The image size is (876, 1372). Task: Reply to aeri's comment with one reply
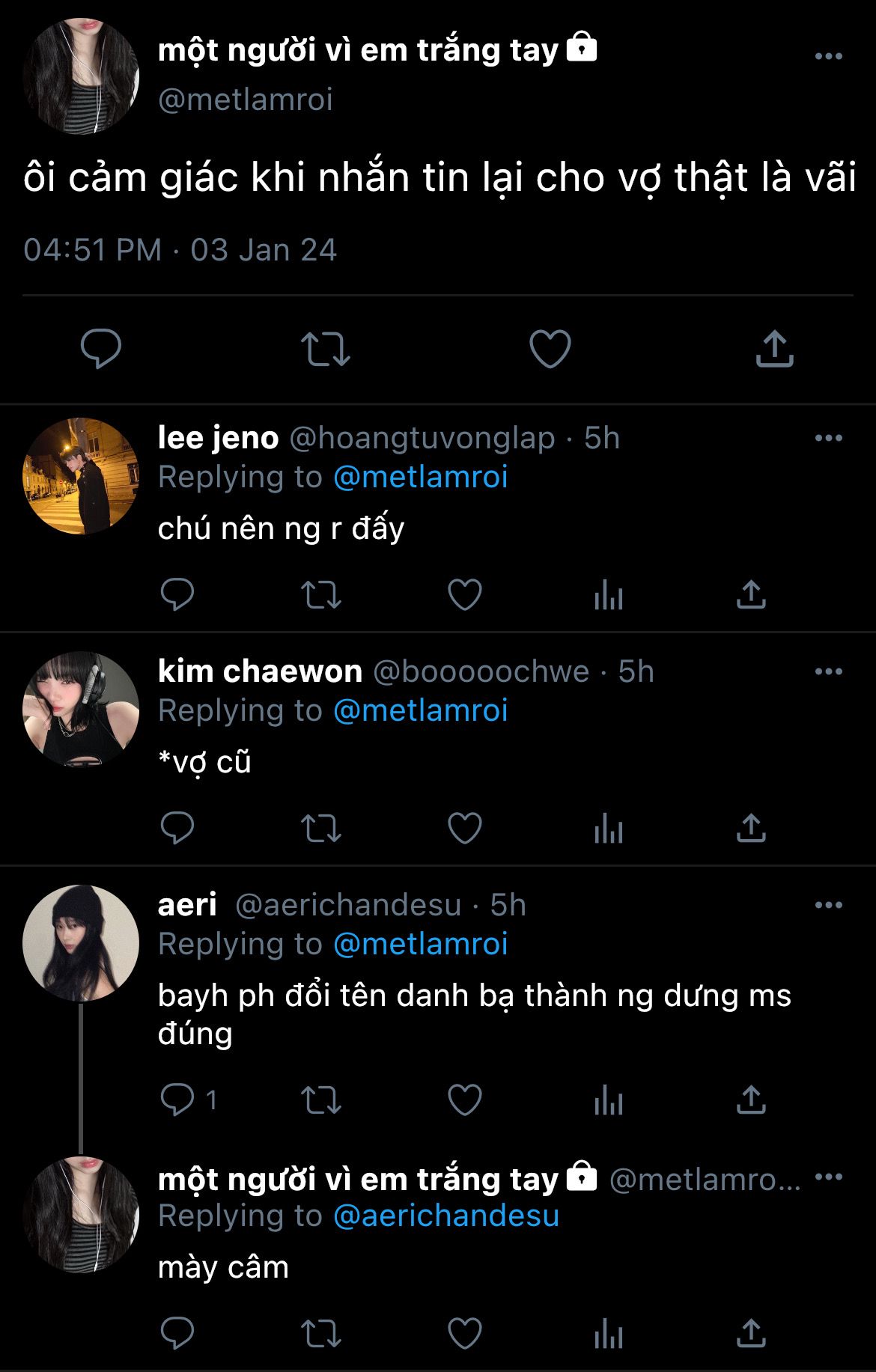177,1100
